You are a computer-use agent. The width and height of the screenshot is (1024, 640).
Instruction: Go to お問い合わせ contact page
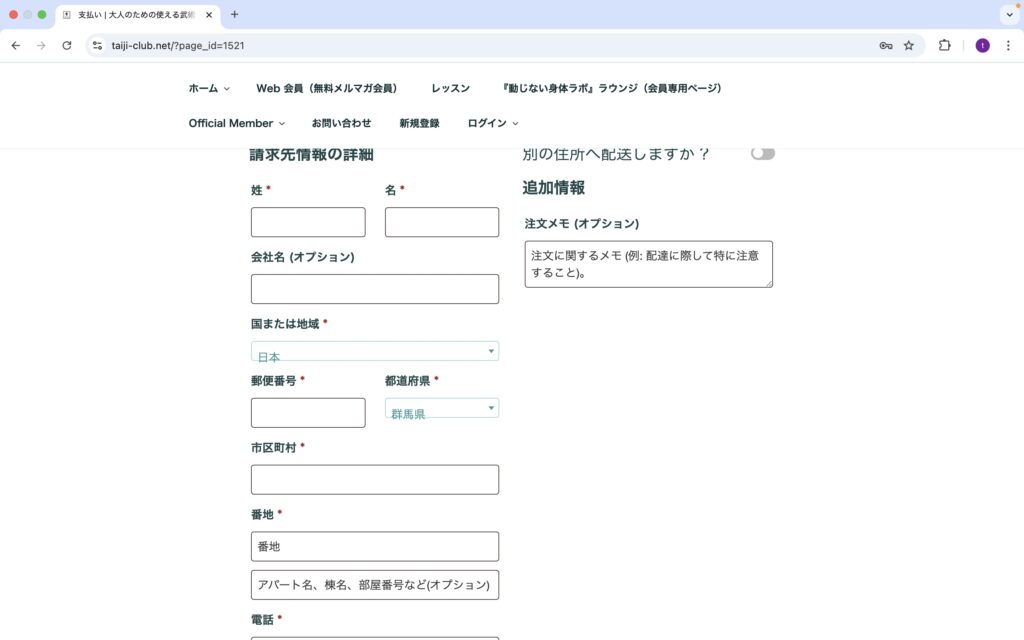tap(341, 123)
